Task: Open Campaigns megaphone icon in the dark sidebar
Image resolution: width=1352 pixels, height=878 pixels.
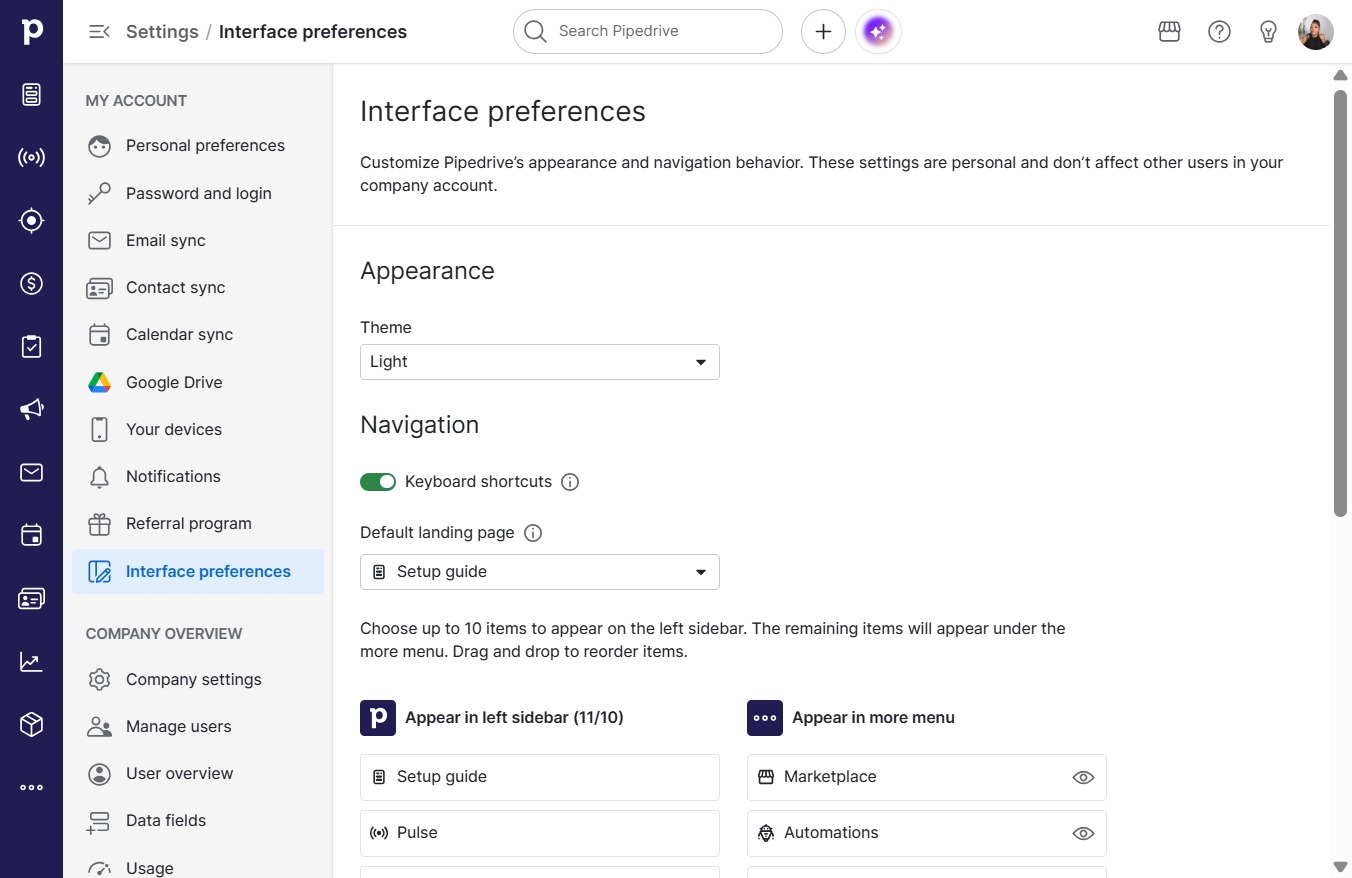Action: (x=32, y=409)
